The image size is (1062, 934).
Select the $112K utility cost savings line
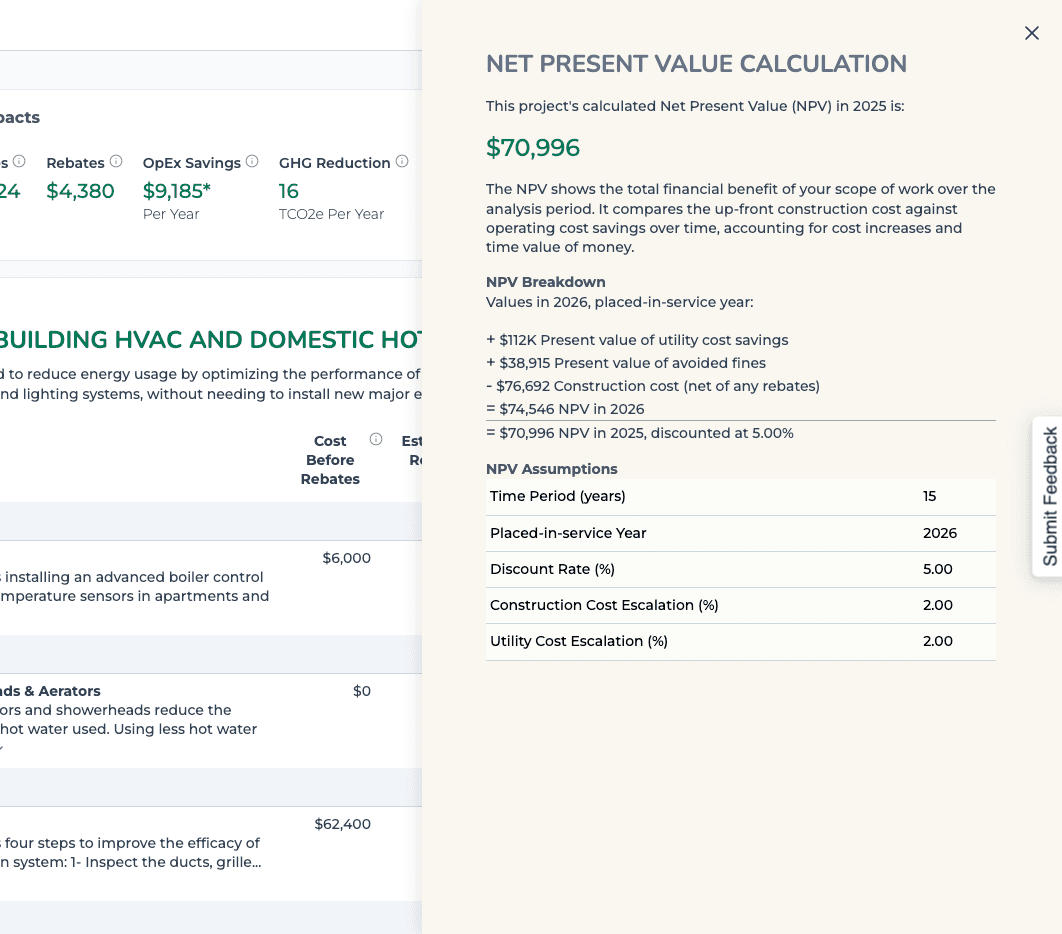coord(637,340)
